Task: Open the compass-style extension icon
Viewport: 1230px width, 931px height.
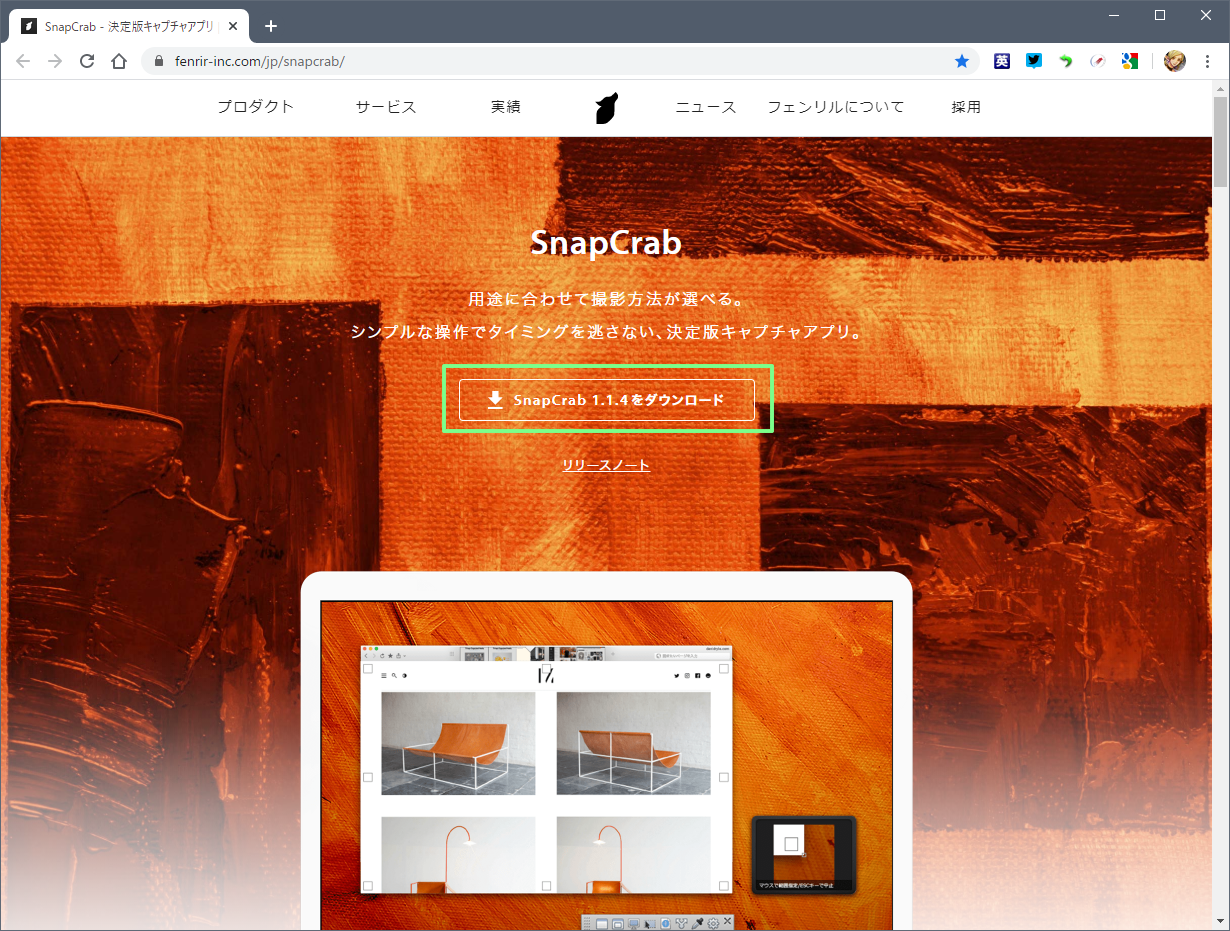Action: click(x=1098, y=61)
